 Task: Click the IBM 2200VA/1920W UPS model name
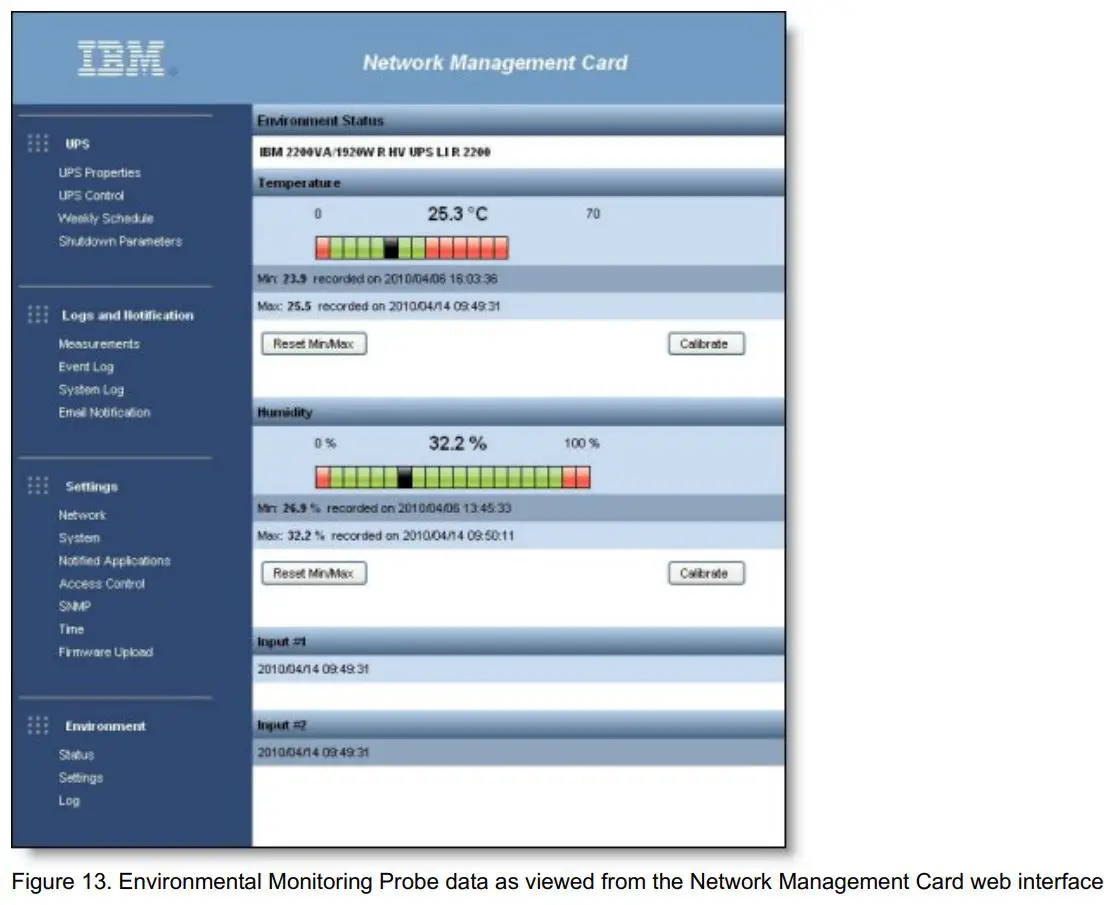coord(375,152)
